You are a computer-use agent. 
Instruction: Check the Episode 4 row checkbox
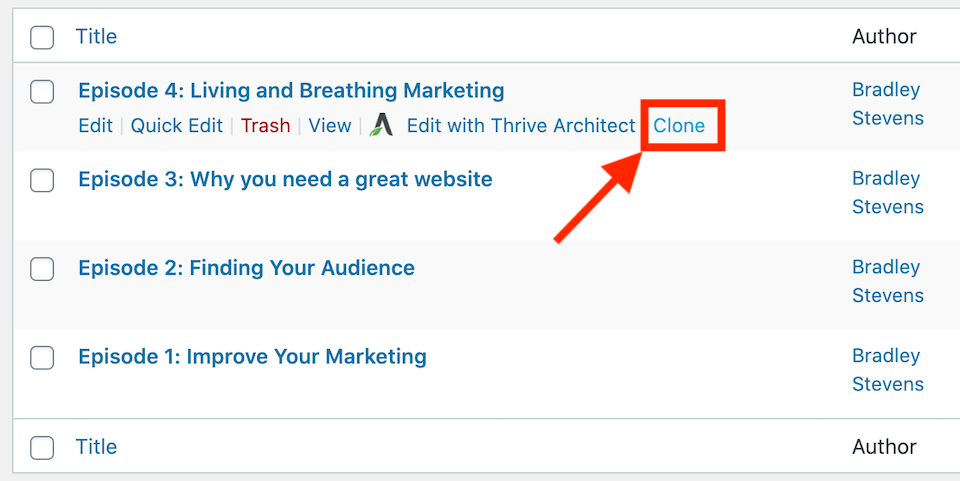click(42, 92)
